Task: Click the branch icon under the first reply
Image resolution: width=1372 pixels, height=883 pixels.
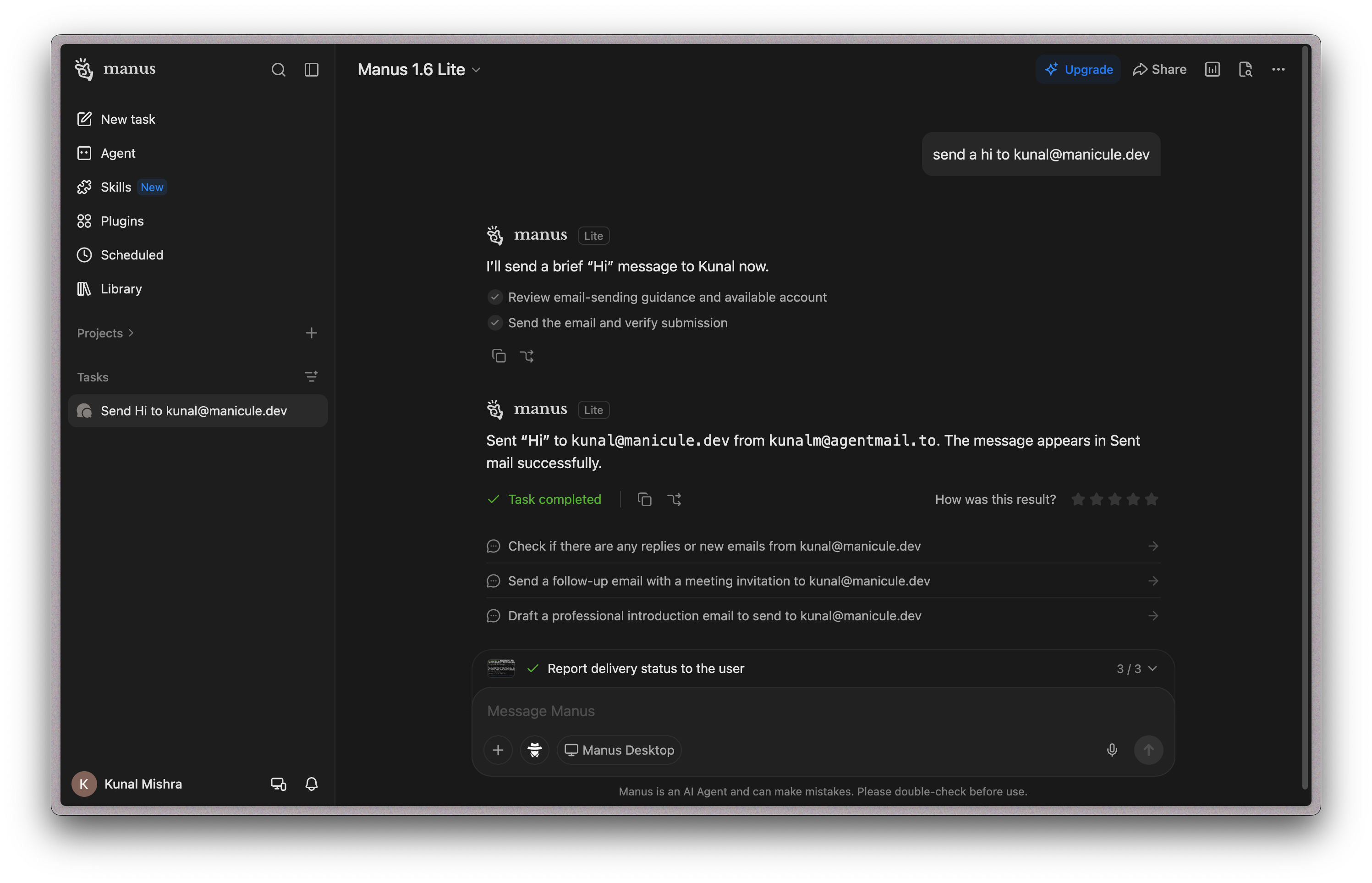Action: tap(527, 356)
